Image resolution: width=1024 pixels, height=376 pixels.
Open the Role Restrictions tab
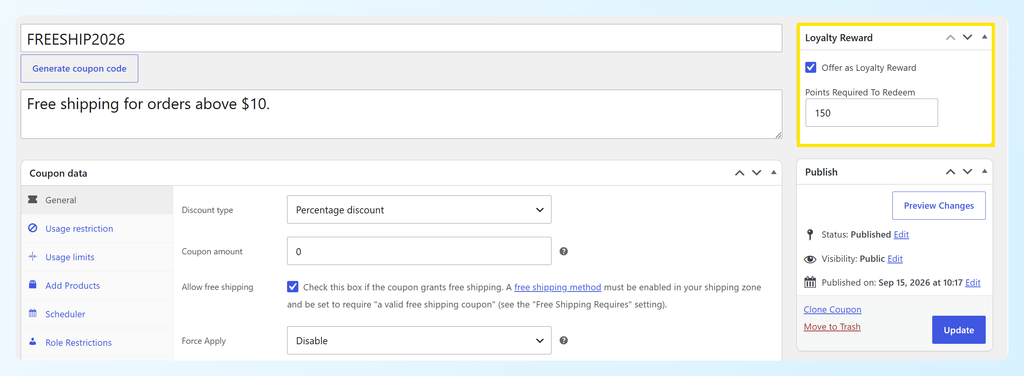click(x=97, y=342)
